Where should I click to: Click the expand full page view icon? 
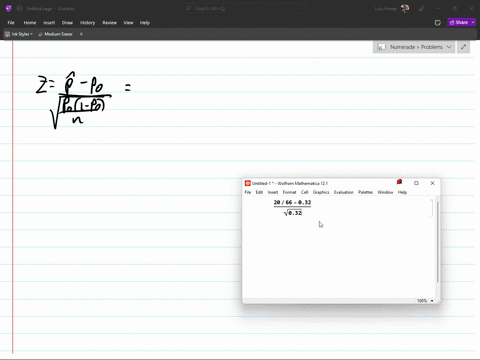(463, 47)
